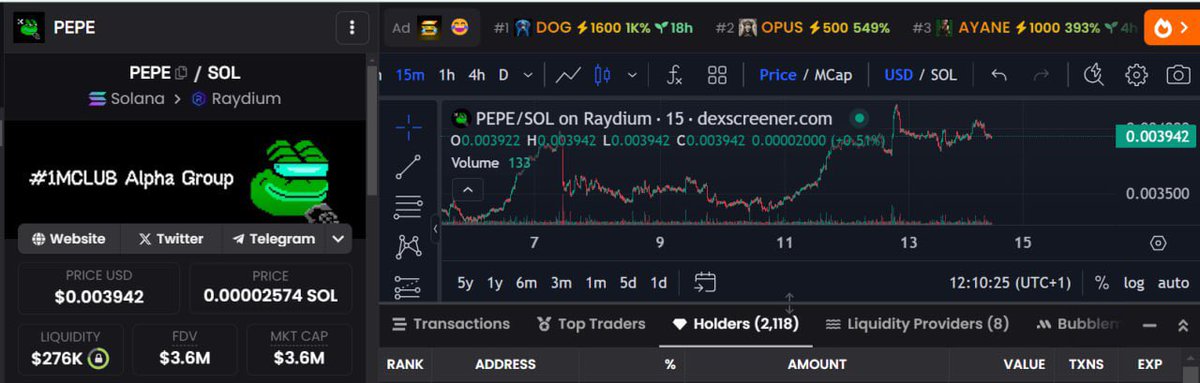Undo the last chart action

(998, 75)
